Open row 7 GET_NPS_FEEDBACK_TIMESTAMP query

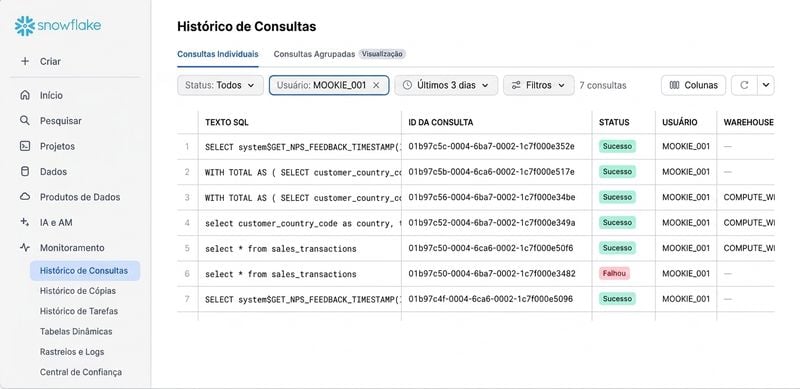point(303,300)
